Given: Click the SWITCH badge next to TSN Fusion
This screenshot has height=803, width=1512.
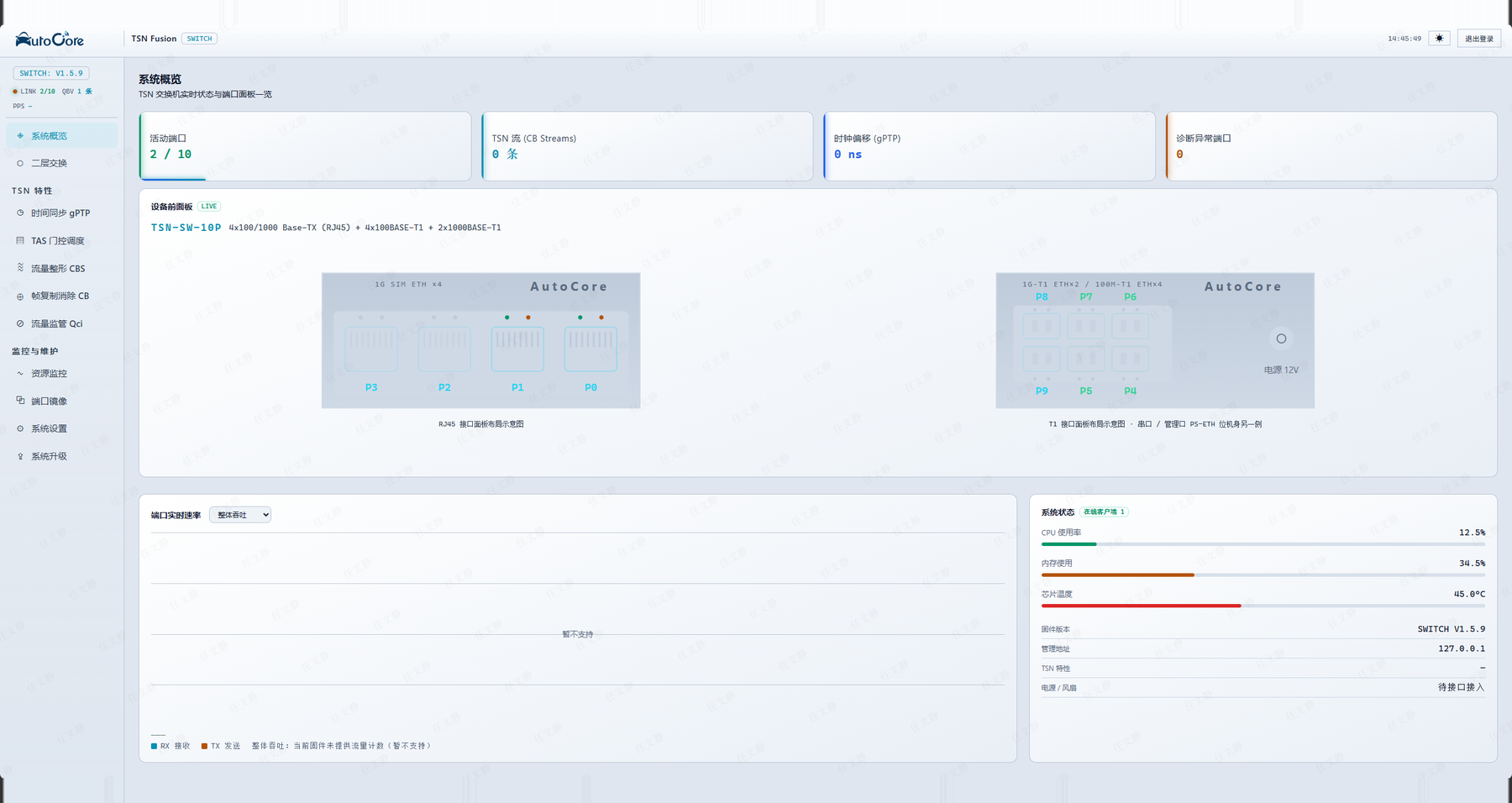Looking at the screenshot, I should click(x=199, y=39).
